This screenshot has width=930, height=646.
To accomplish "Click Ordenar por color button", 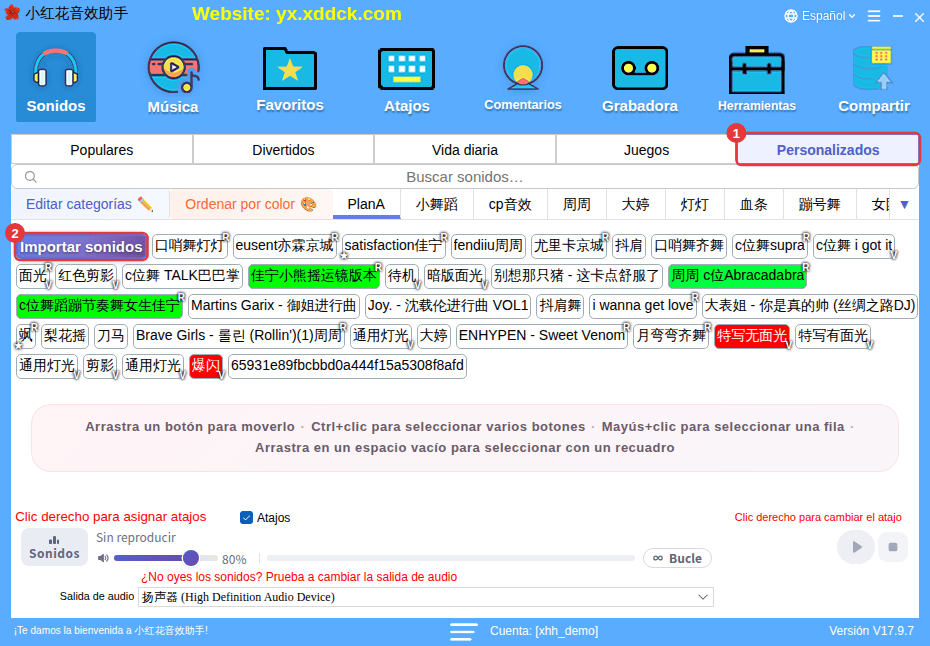I will click(251, 205).
